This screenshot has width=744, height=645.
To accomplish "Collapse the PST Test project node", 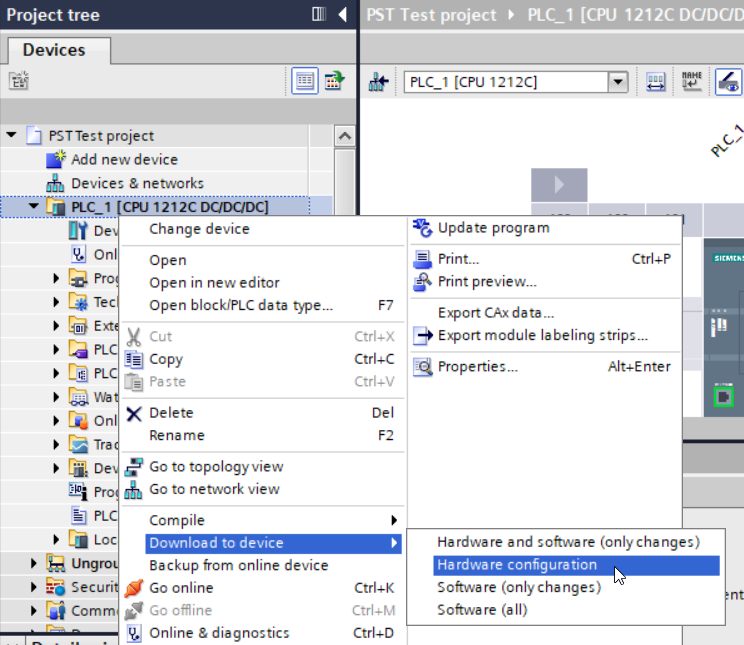I will coord(11,135).
